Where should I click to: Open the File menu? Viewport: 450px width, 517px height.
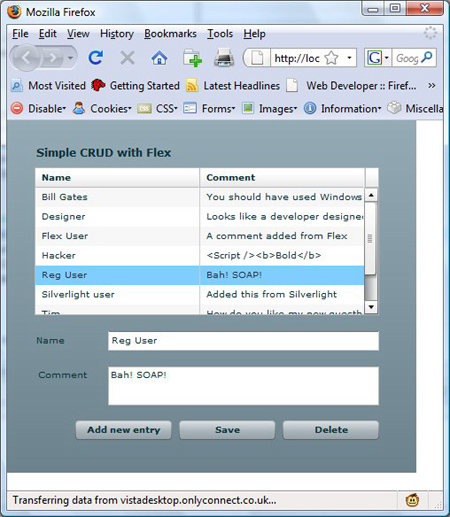[x=20, y=34]
